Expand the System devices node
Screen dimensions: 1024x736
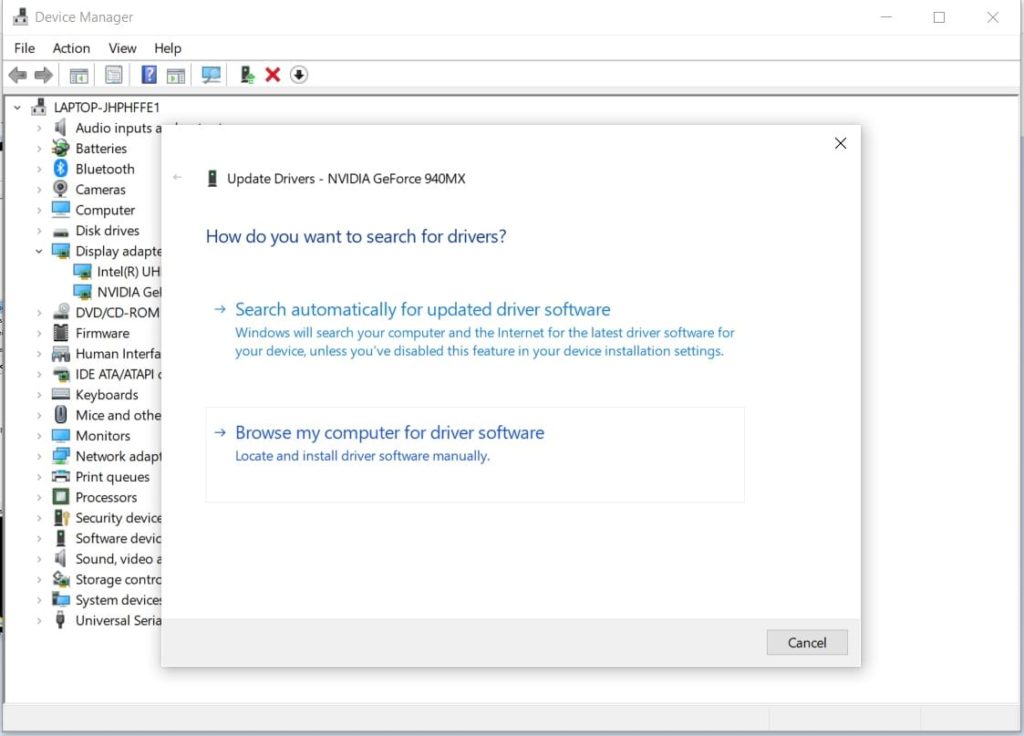click(x=39, y=600)
